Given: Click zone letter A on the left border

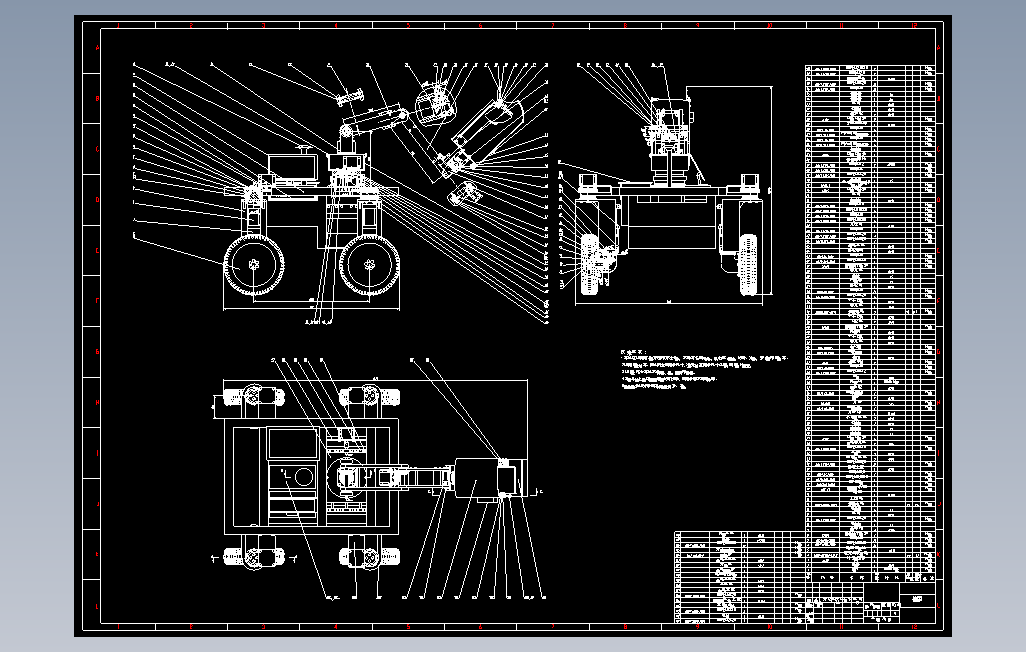Looking at the screenshot, I should pos(97,48).
